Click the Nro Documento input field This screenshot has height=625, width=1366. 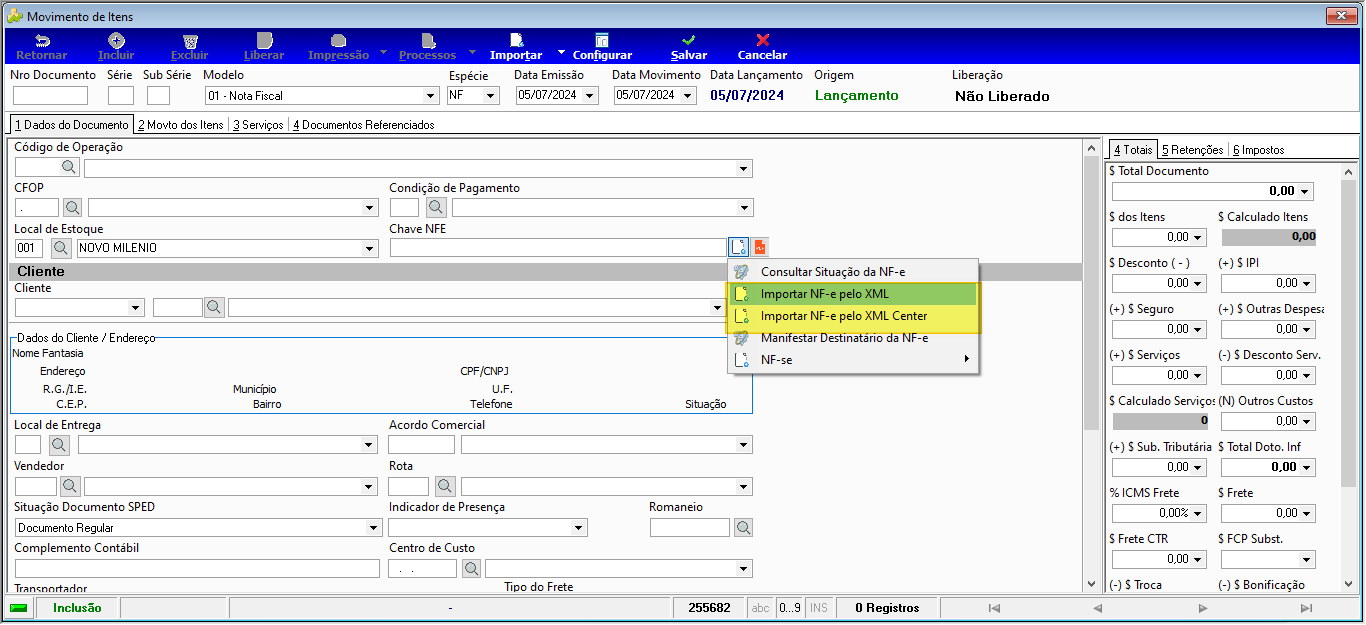pyautogui.click(x=51, y=96)
